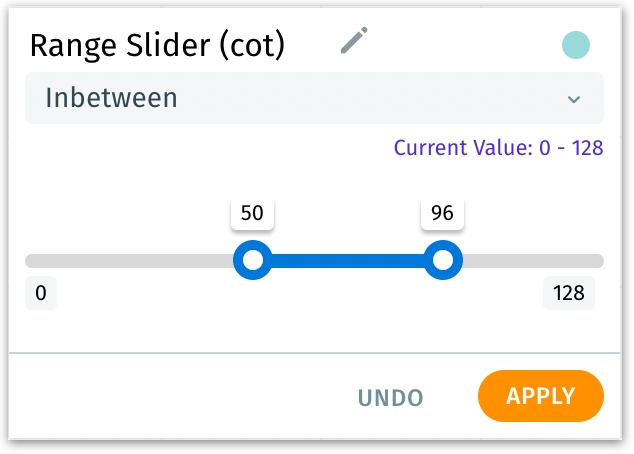Click the blue selected range between handles

tap(347, 261)
